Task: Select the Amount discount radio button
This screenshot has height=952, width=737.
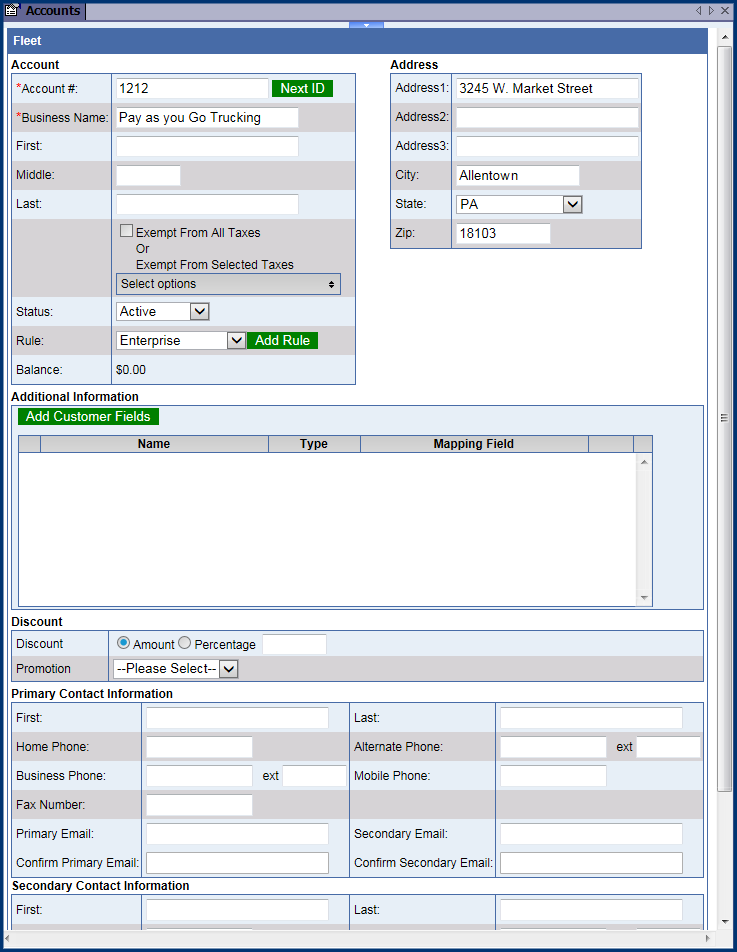Action: (124, 643)
